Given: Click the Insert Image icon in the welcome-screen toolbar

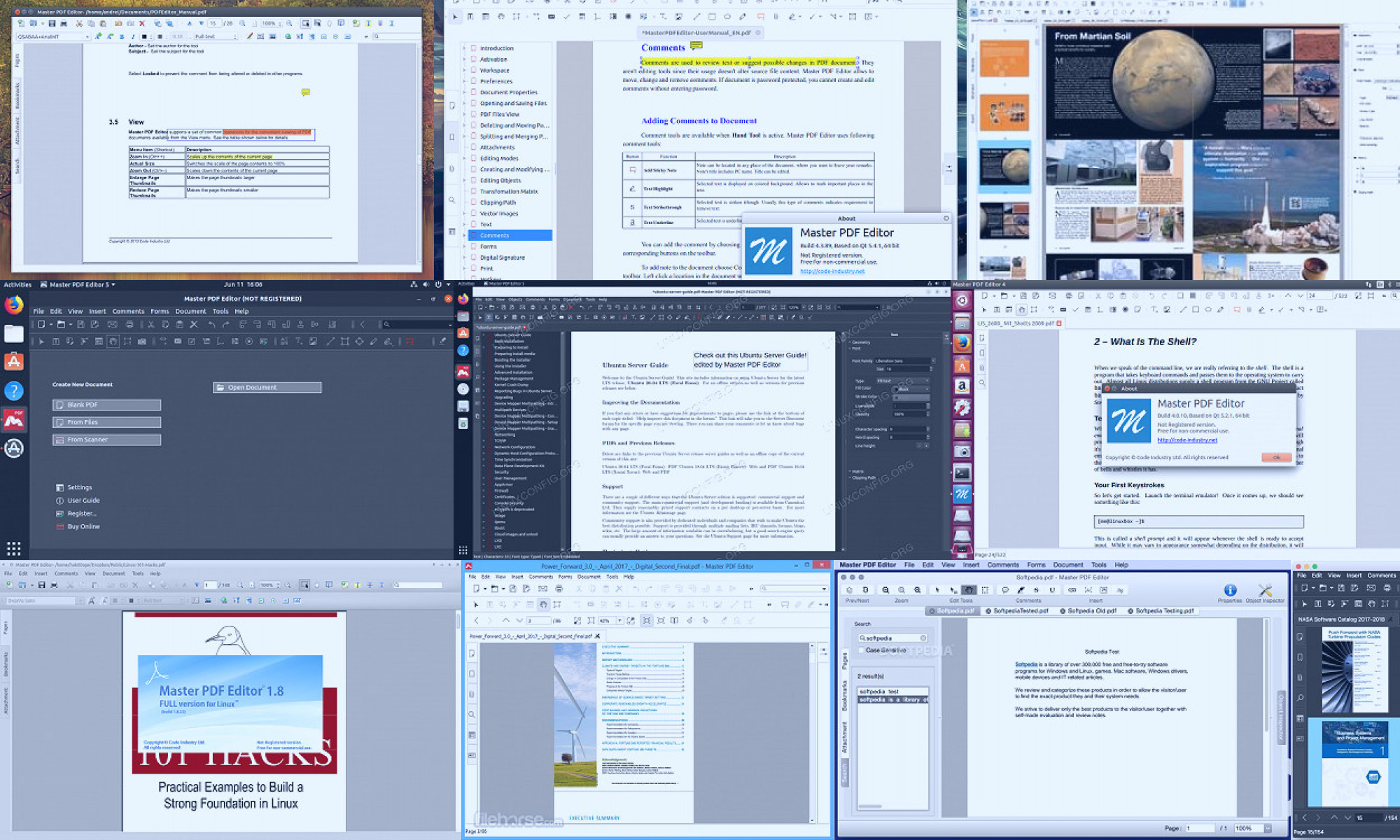Looking at the screenshot, I should (x=313, y=342).
